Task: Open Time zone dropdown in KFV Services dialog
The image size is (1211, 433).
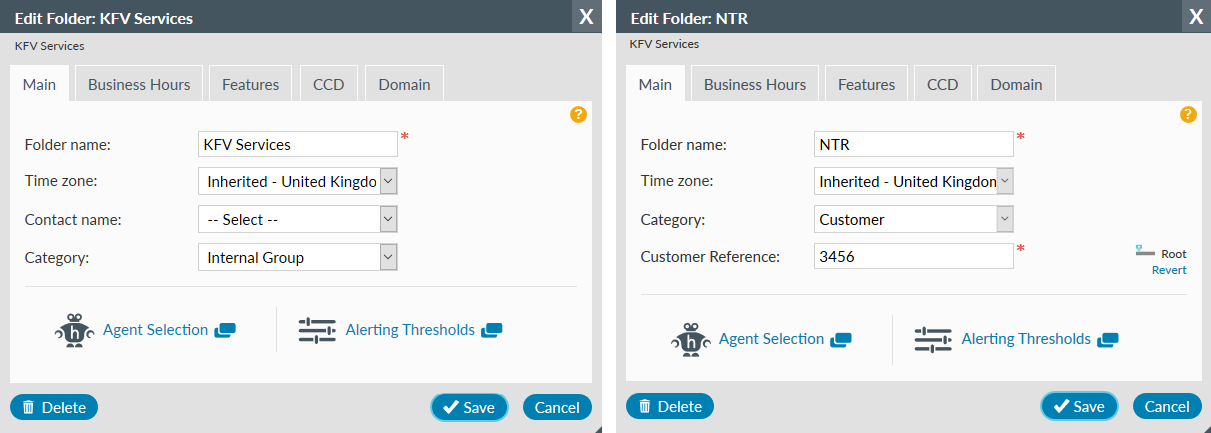Action: click(298, 182)
